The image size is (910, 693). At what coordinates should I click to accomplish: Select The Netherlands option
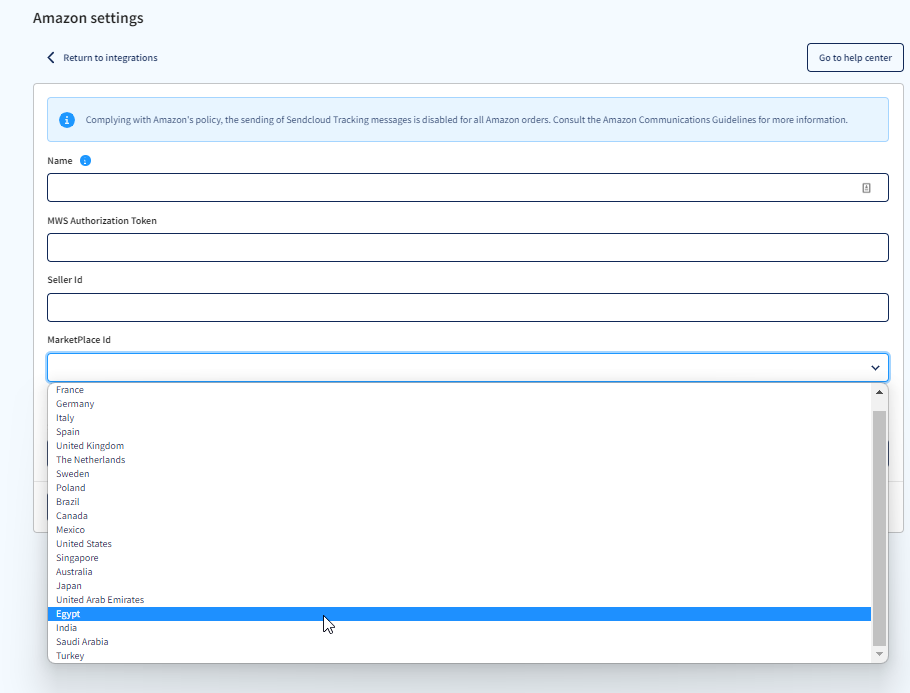460,459
